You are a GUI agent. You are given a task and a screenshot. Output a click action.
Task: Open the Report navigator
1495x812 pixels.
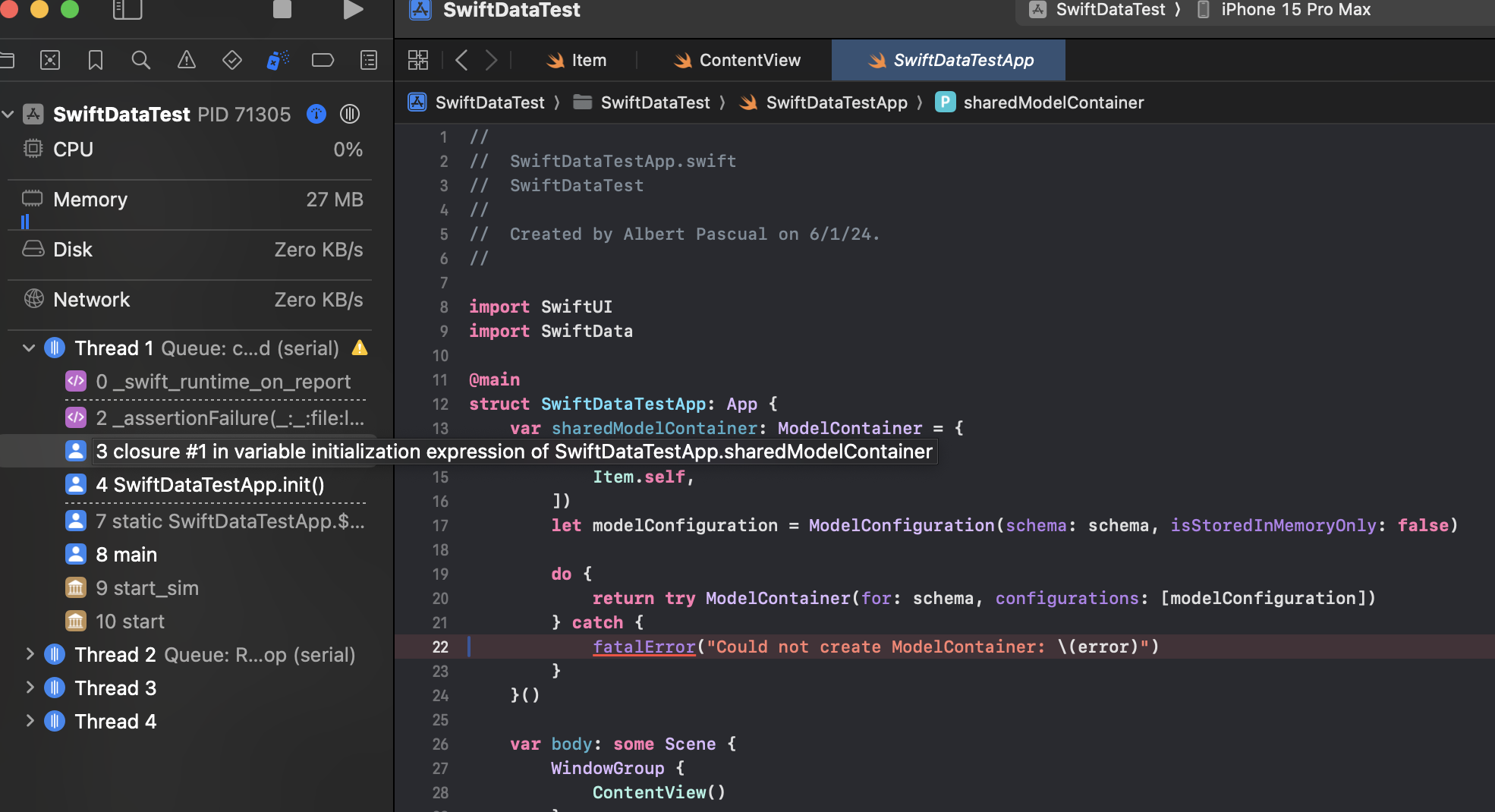(x=369, y=60)
